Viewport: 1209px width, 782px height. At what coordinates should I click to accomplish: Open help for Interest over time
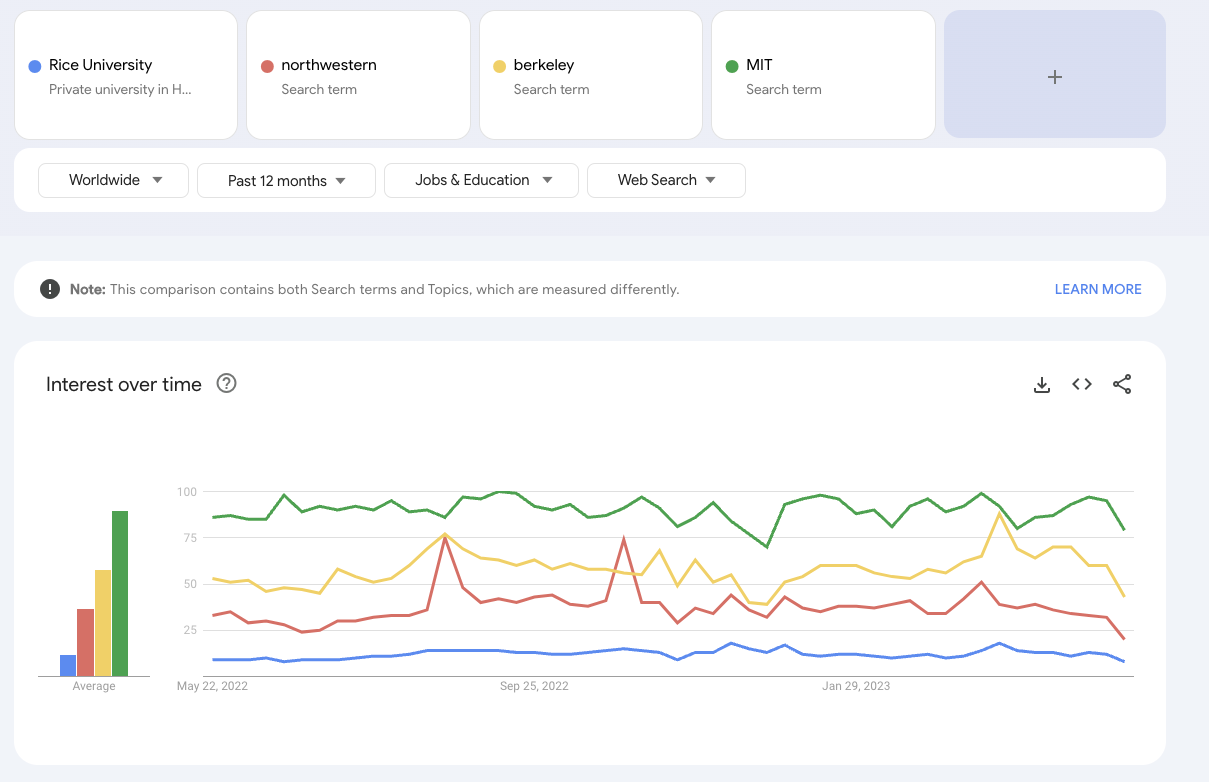[226, 384]
